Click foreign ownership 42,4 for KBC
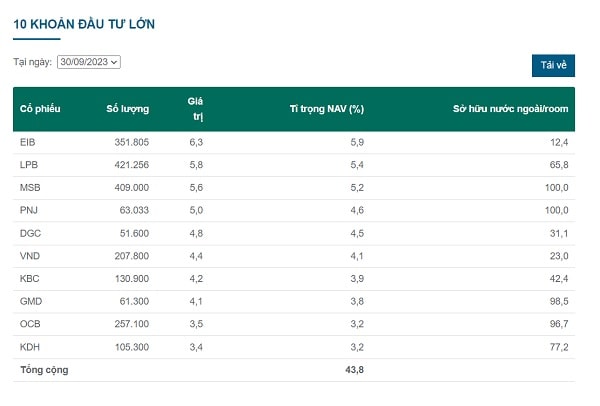Screen dimensions: 600x406 click(559, 279)
